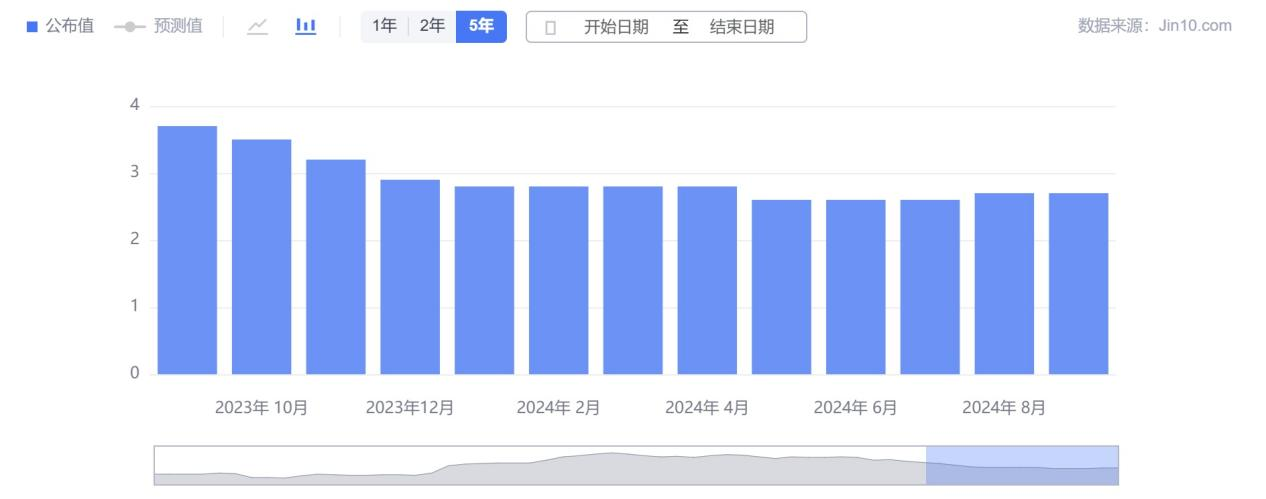Click the last bar on the right
The height and width of the screenshot is (499, 1266).
pos(1079,284)
